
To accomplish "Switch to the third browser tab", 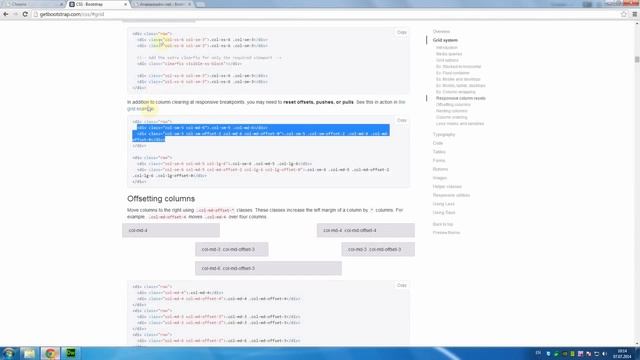I will 162,4.
